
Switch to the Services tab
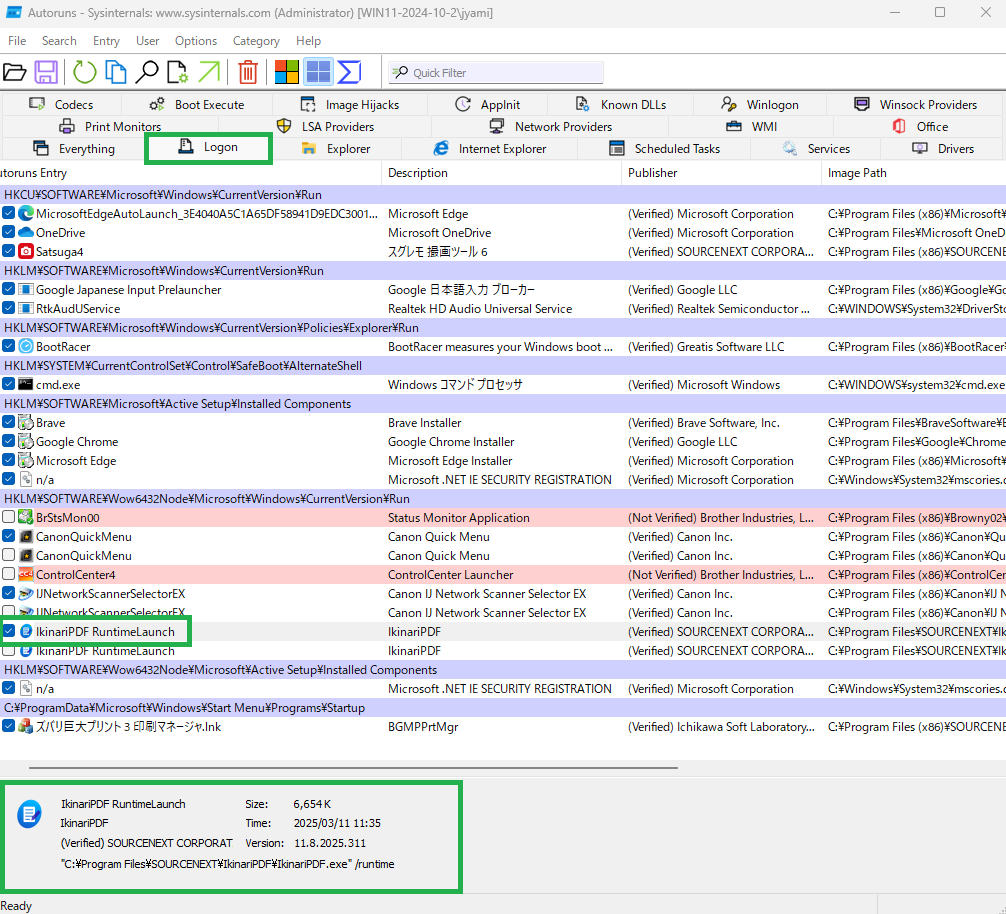click(815, 149)
